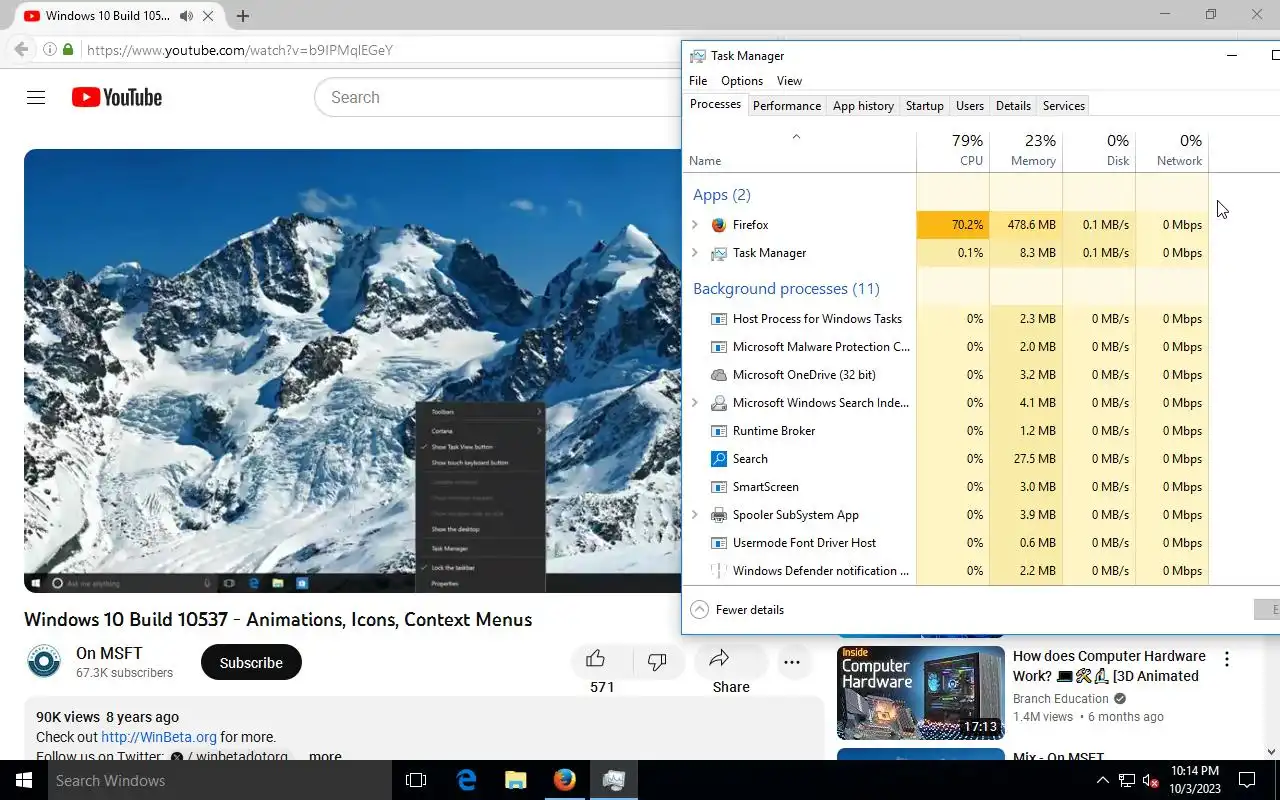Expand Microsoft Windows Search Indexer group
This screenshot has height=800, width=1280.
click(695, 403)
